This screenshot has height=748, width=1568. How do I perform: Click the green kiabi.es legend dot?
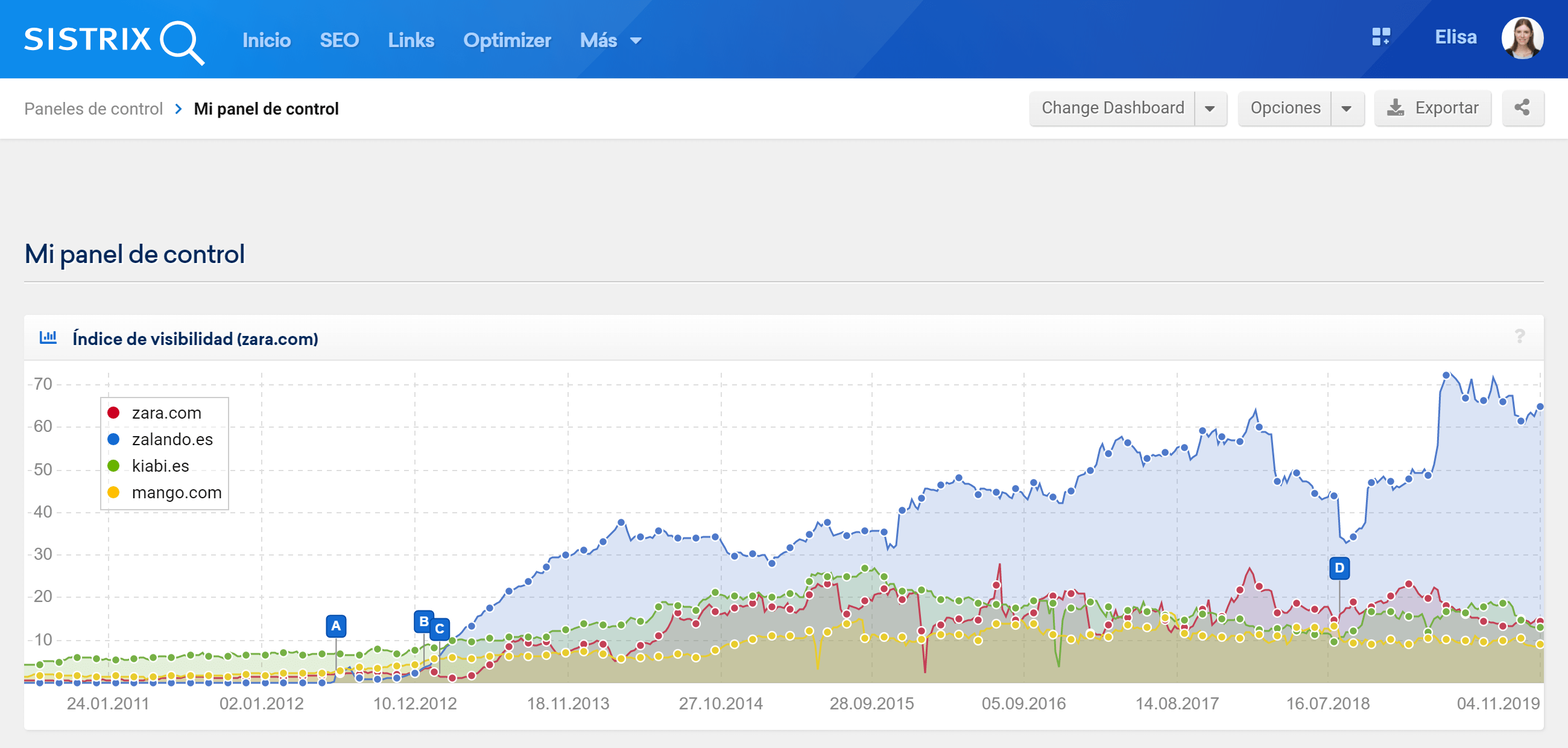coord(113,466)
